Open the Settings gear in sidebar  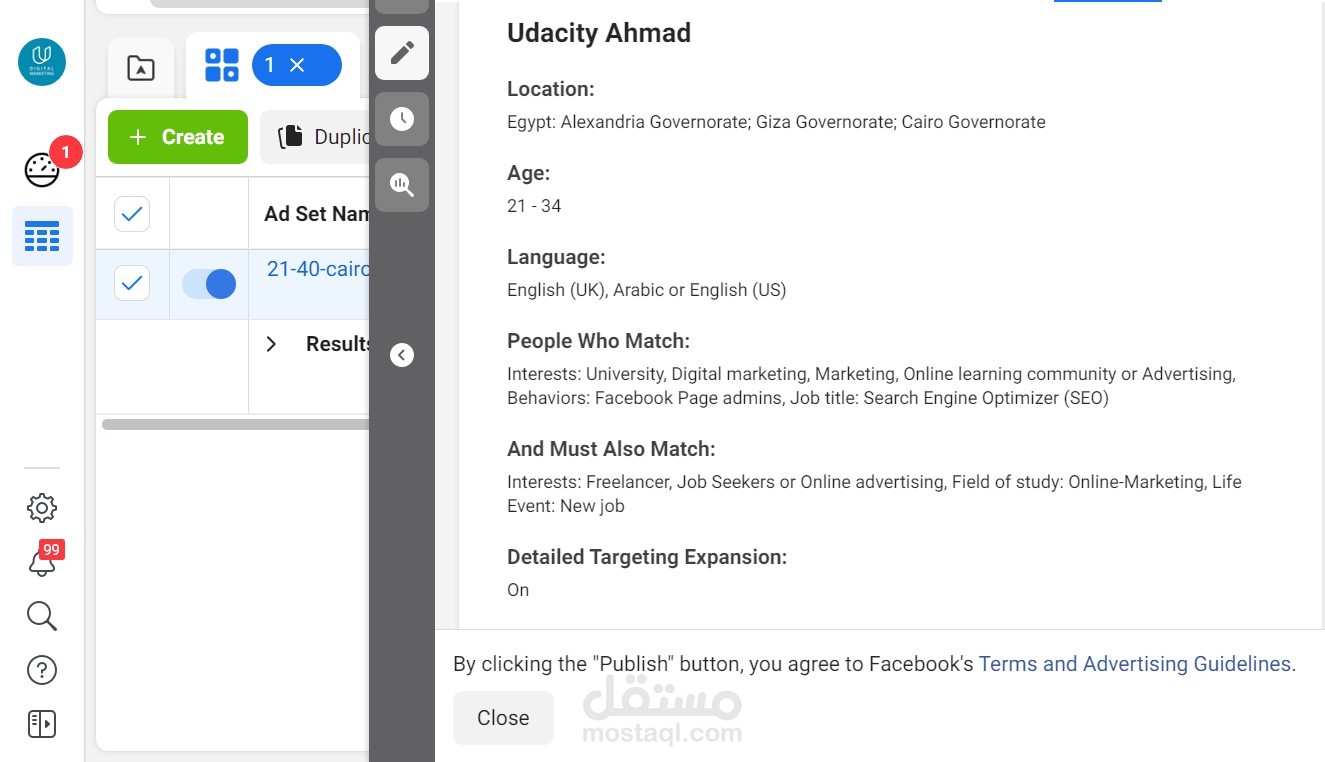pos(42,508)
